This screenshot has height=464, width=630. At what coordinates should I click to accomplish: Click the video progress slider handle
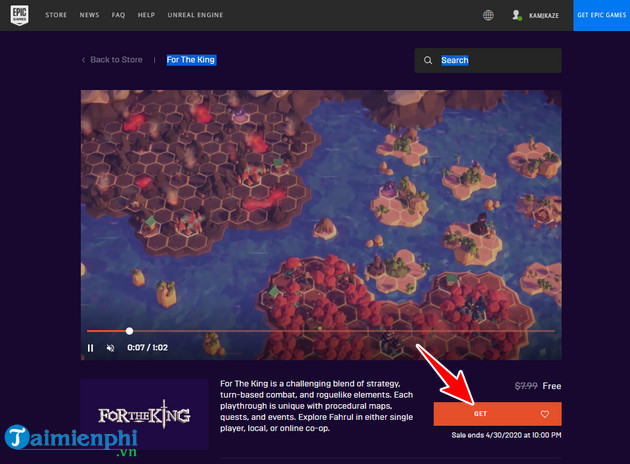pos(129,331)
